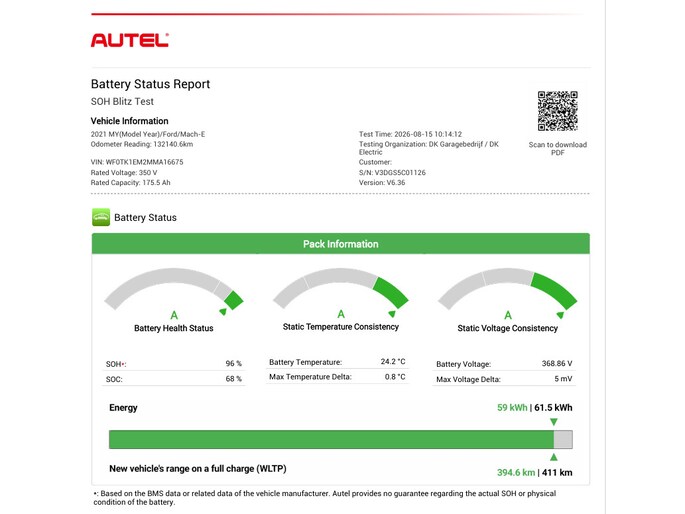Screen dimensions: 685x514
Task: Click the QR code to download PDF
Action: click(557, 111)
